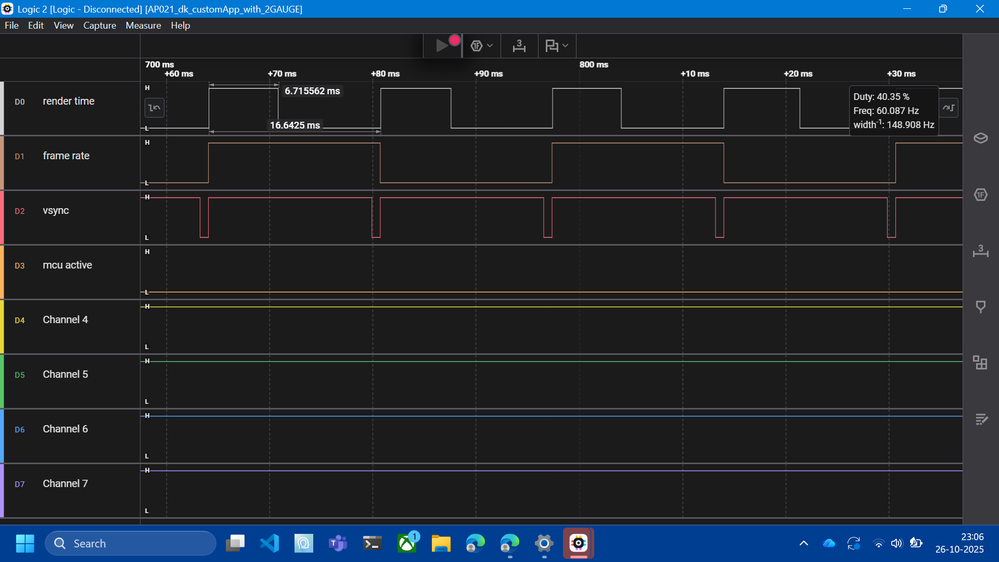Open File Explorer from the taskbar
Viewport: 999px width, 562px height.
[441, 544]
